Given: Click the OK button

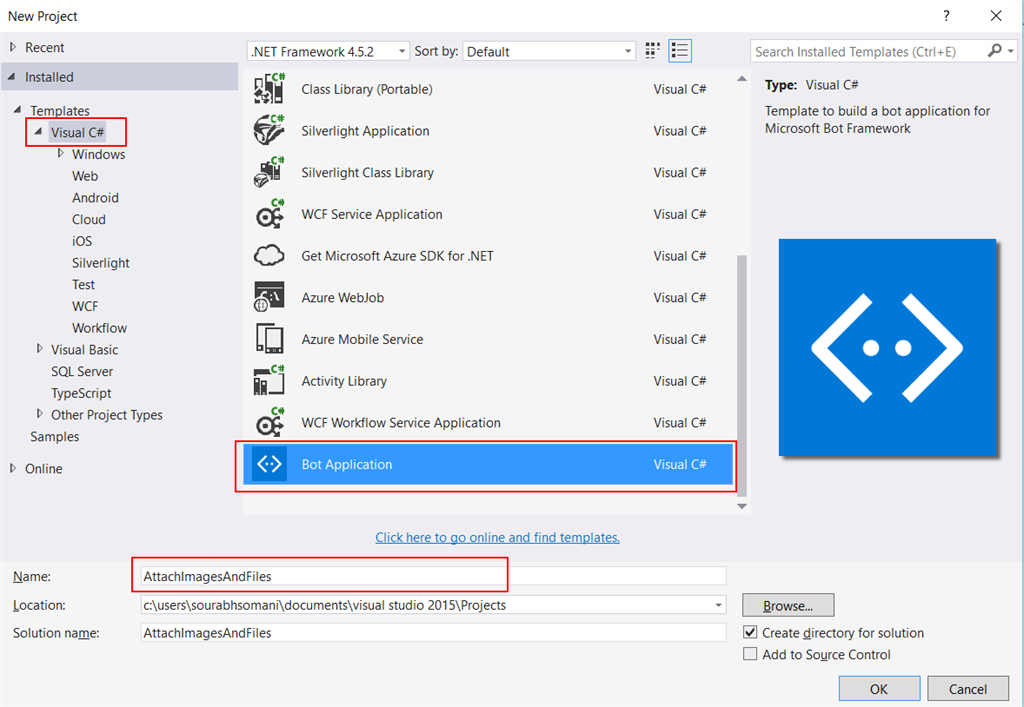Looking at the screenshot, I should pyautogui.click(x=879, y=689).
